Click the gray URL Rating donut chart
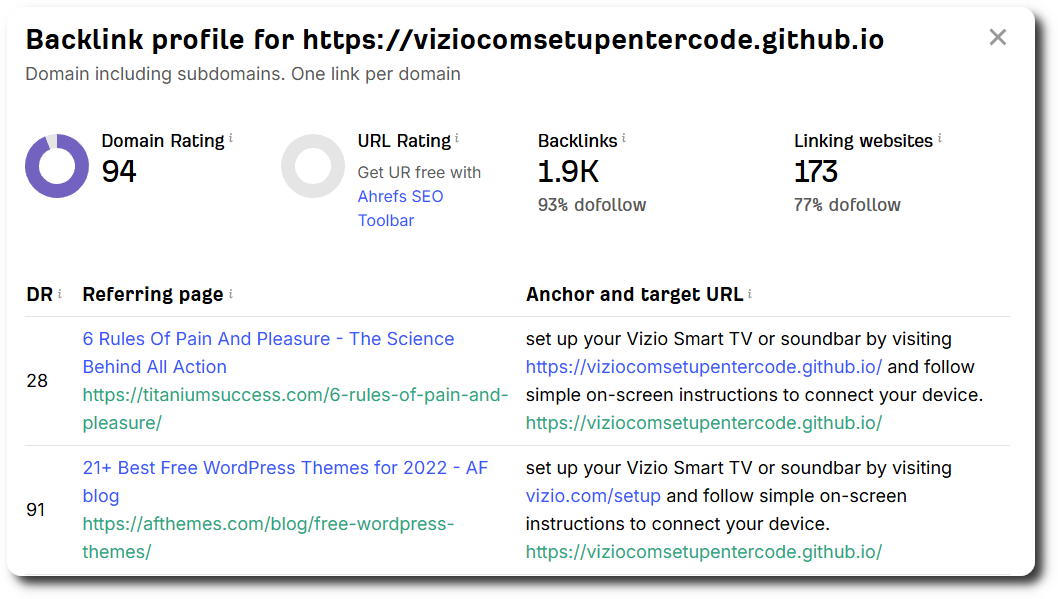Image resolution: width=1058 pixels, height=599 pixels. pos(313,166)
